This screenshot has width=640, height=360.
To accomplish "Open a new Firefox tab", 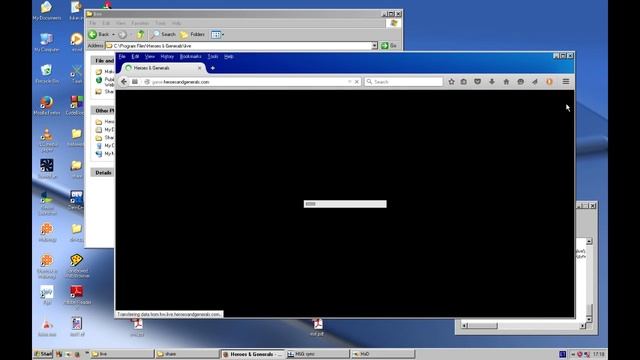I will [212, 68].
